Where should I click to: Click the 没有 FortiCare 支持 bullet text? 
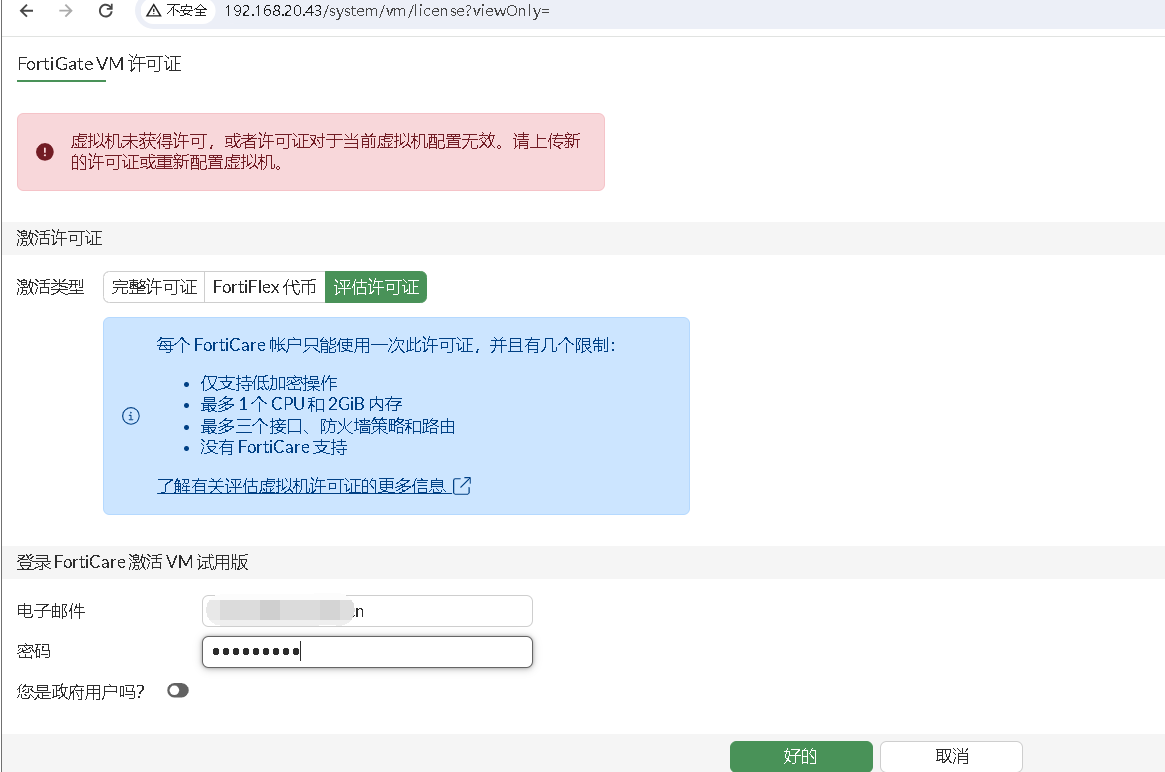274,447
